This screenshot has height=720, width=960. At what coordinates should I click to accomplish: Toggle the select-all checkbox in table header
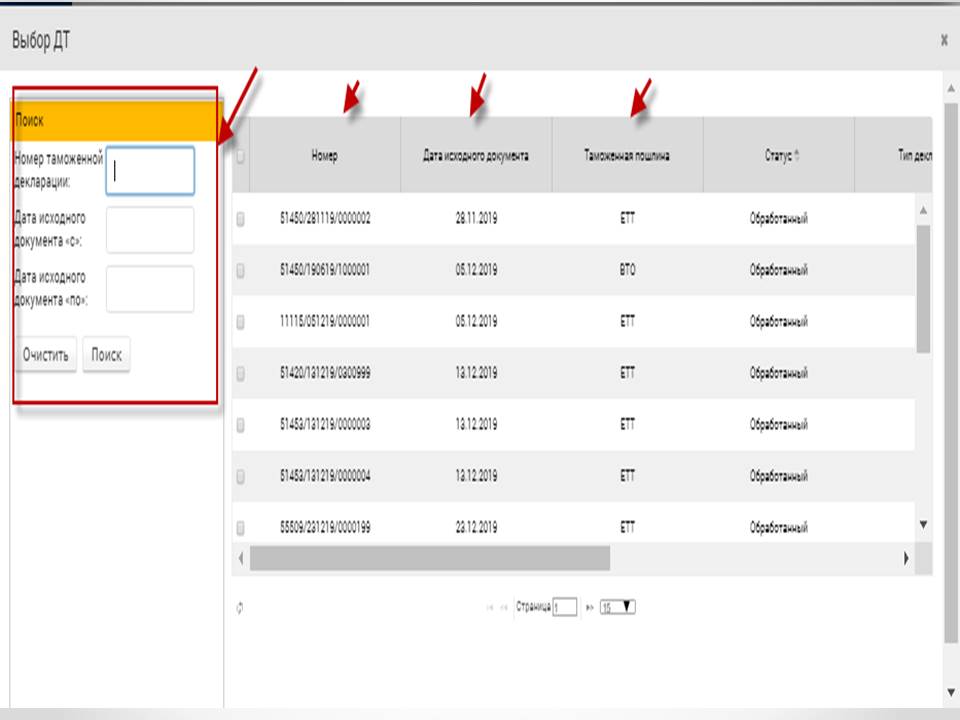click(240, 156)
